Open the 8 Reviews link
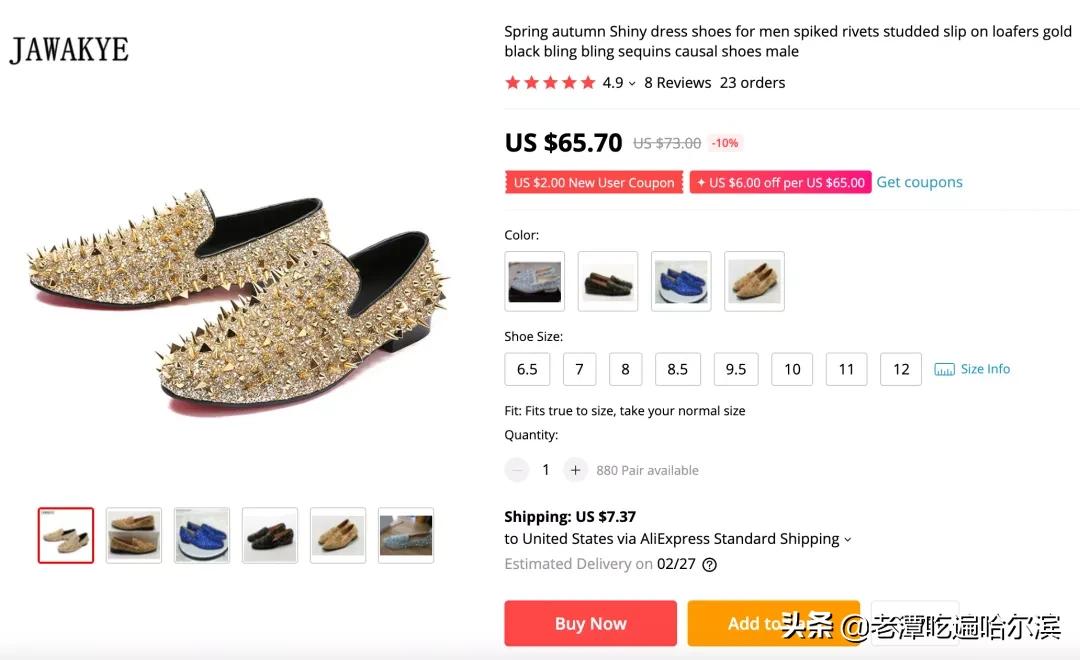Screen dimensions: 1080x660 point(677,83)
